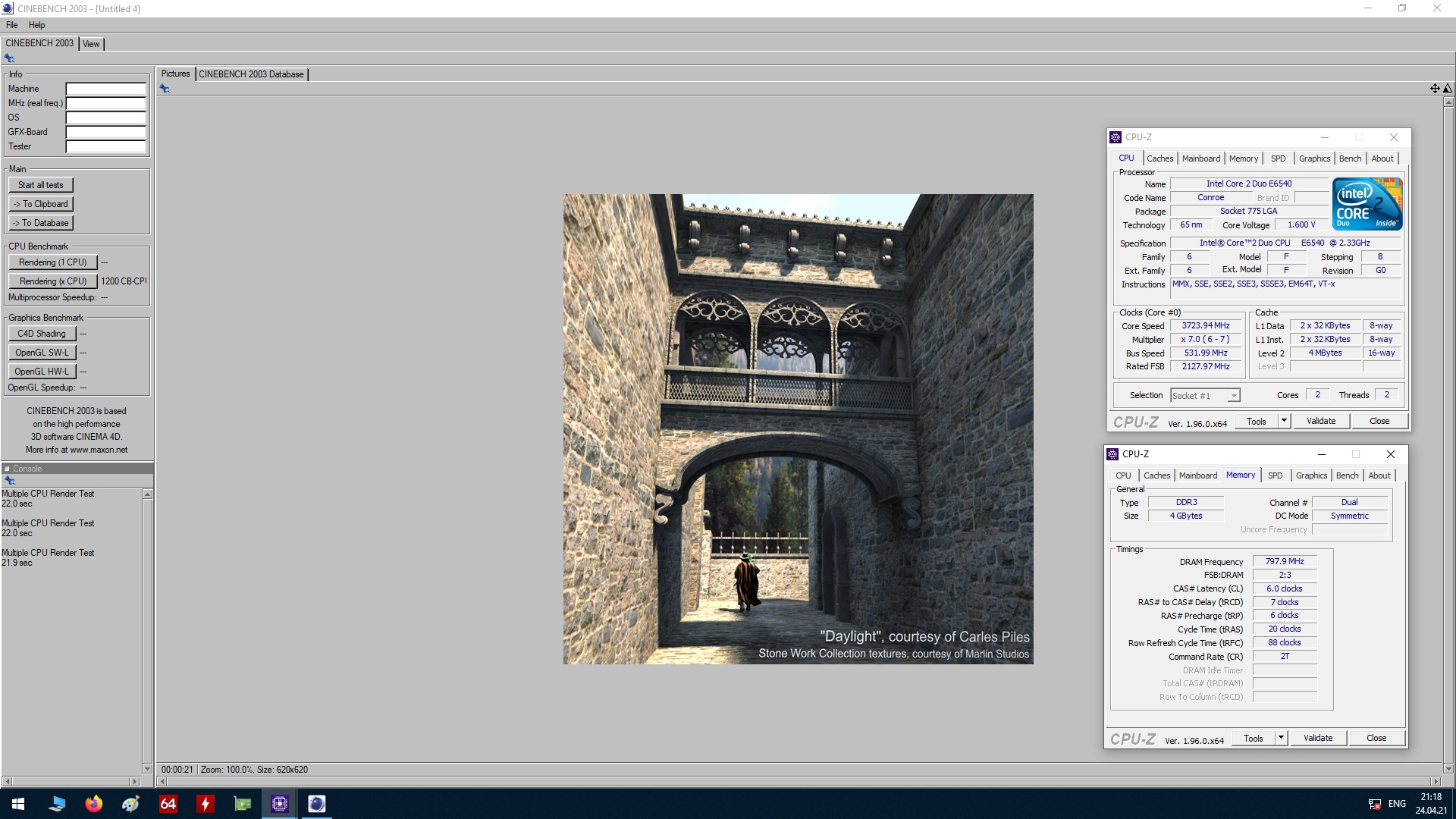
Task: Open About tab in lower CPU-Z window
Action: (1379, 475)
